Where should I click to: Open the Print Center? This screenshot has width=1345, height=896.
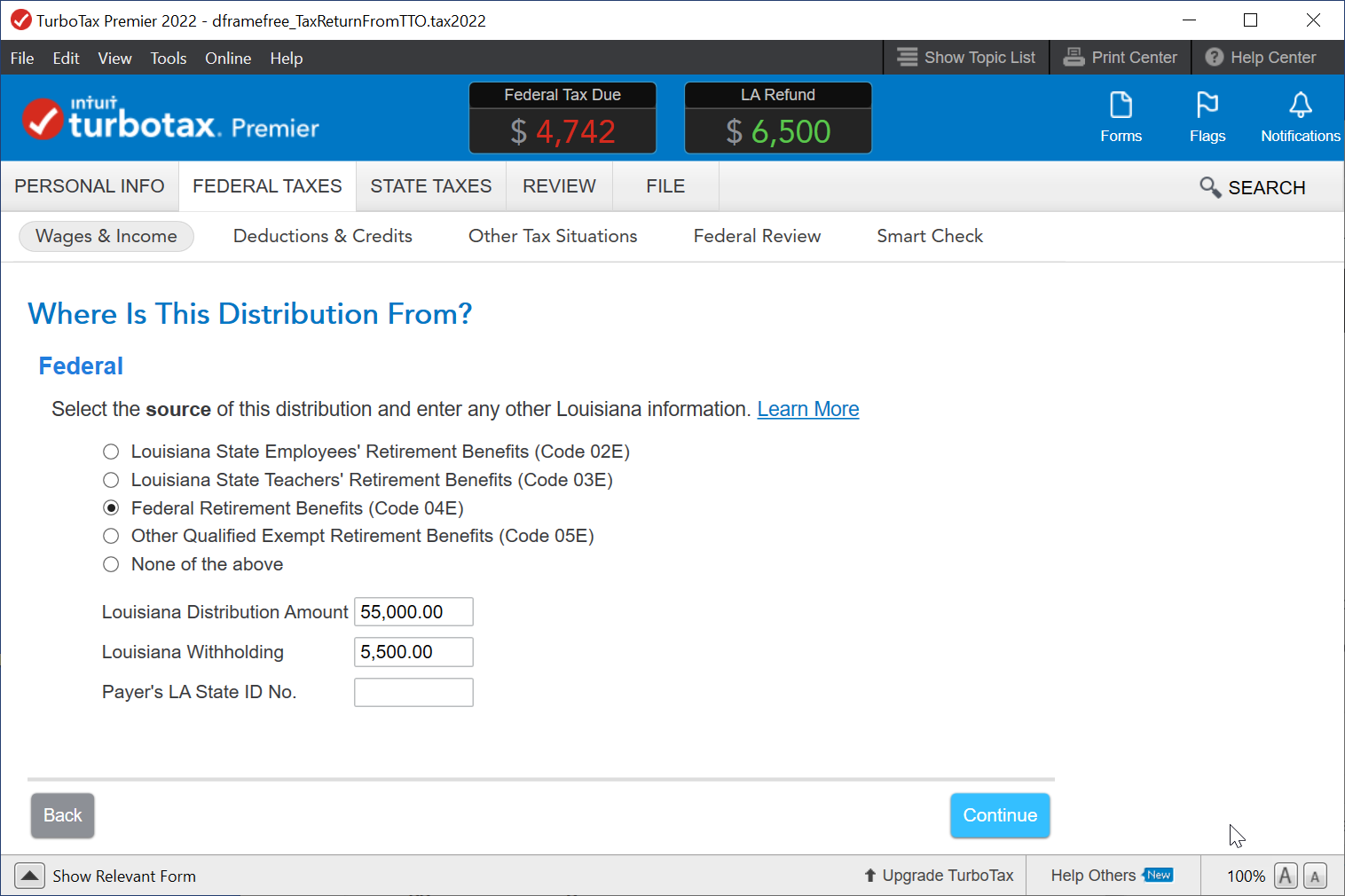tap(1121, 58)
